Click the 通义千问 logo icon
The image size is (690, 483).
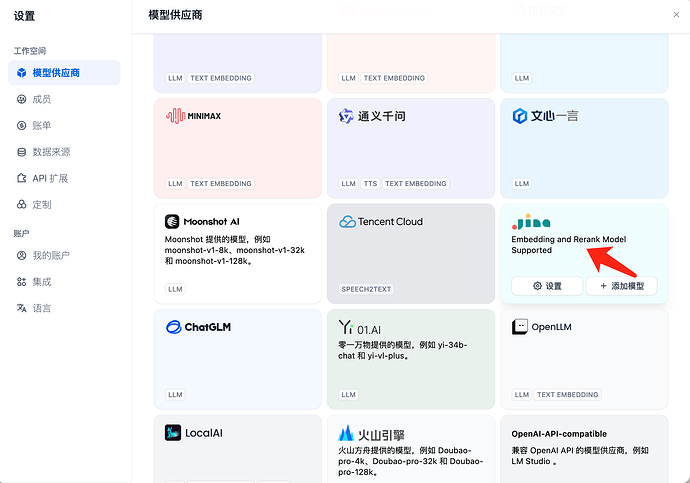click(346, 116)
